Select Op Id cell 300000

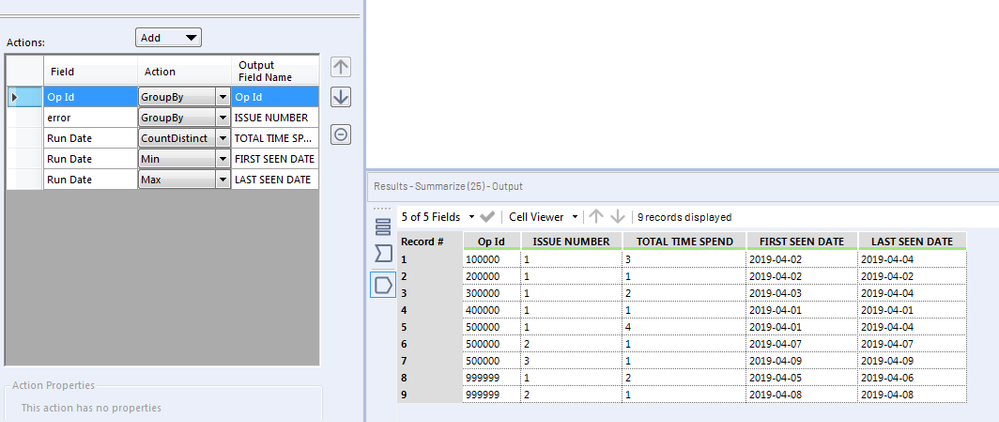(x=492, y=293)
